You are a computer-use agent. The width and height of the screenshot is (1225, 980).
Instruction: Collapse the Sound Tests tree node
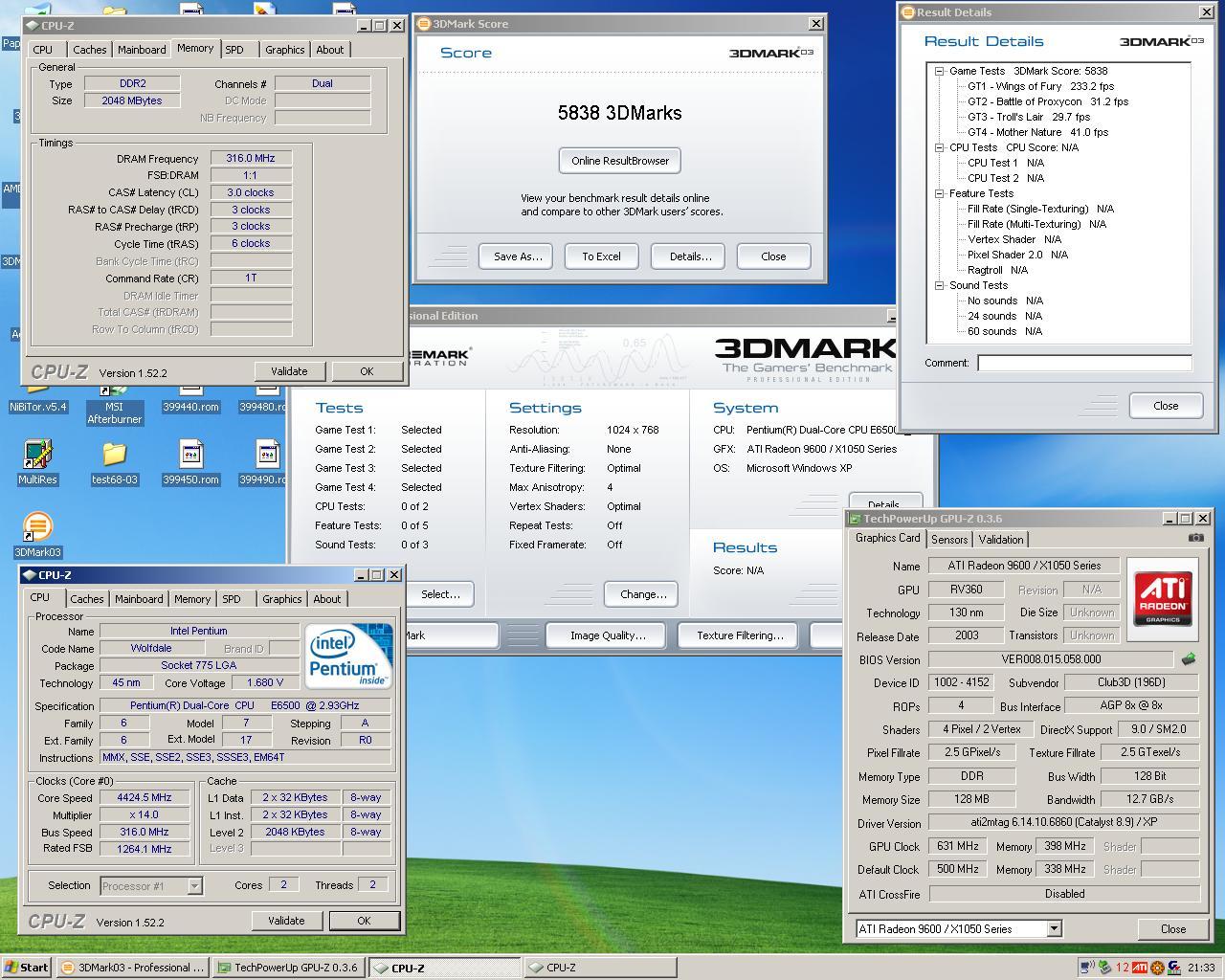[x=940, y=285]
